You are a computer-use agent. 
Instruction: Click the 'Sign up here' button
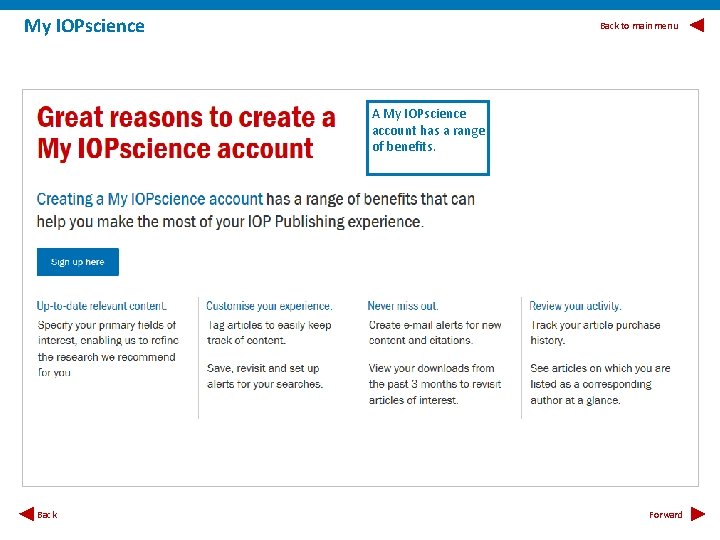pos(78,262)
